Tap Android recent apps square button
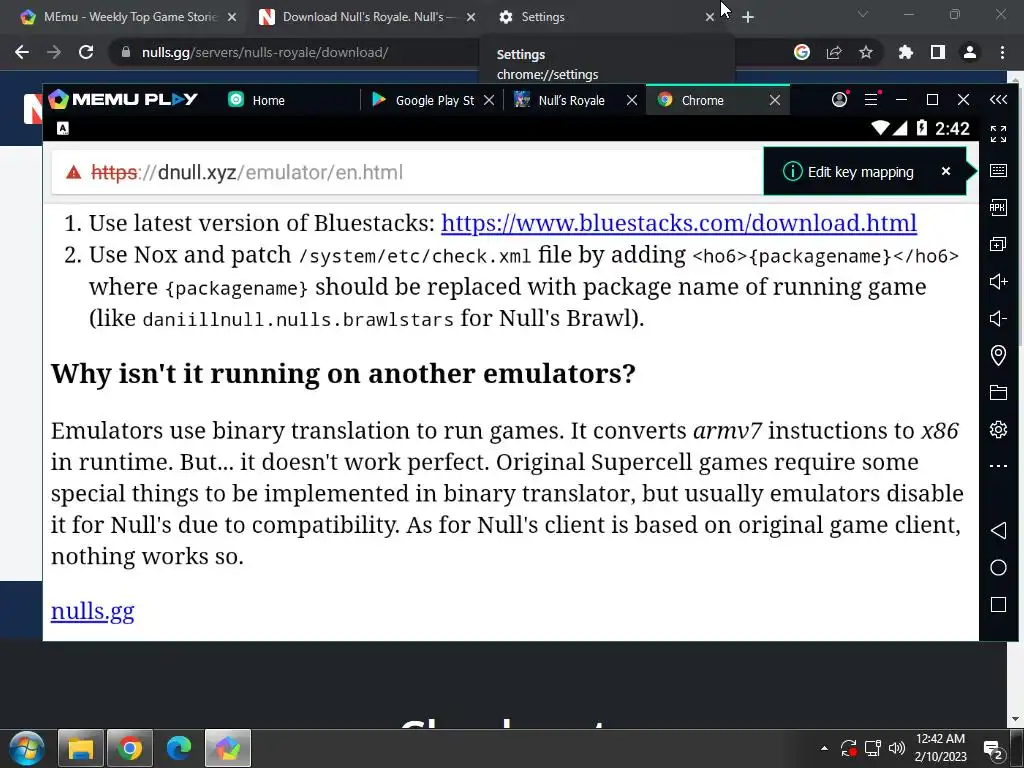This screenshot has height=768, width=1024. (998, 605)
